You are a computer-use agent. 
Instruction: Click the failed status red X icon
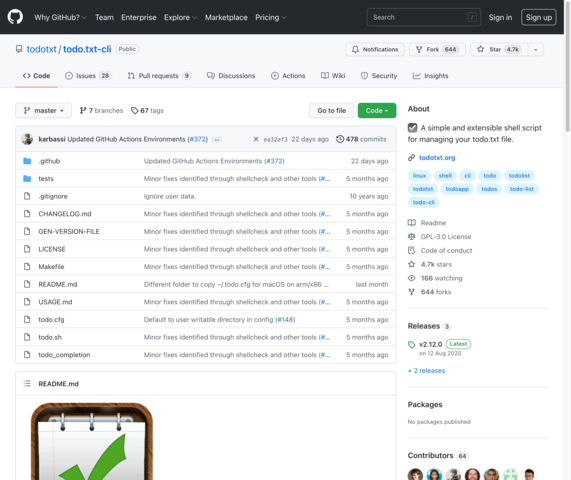point(256,139)
